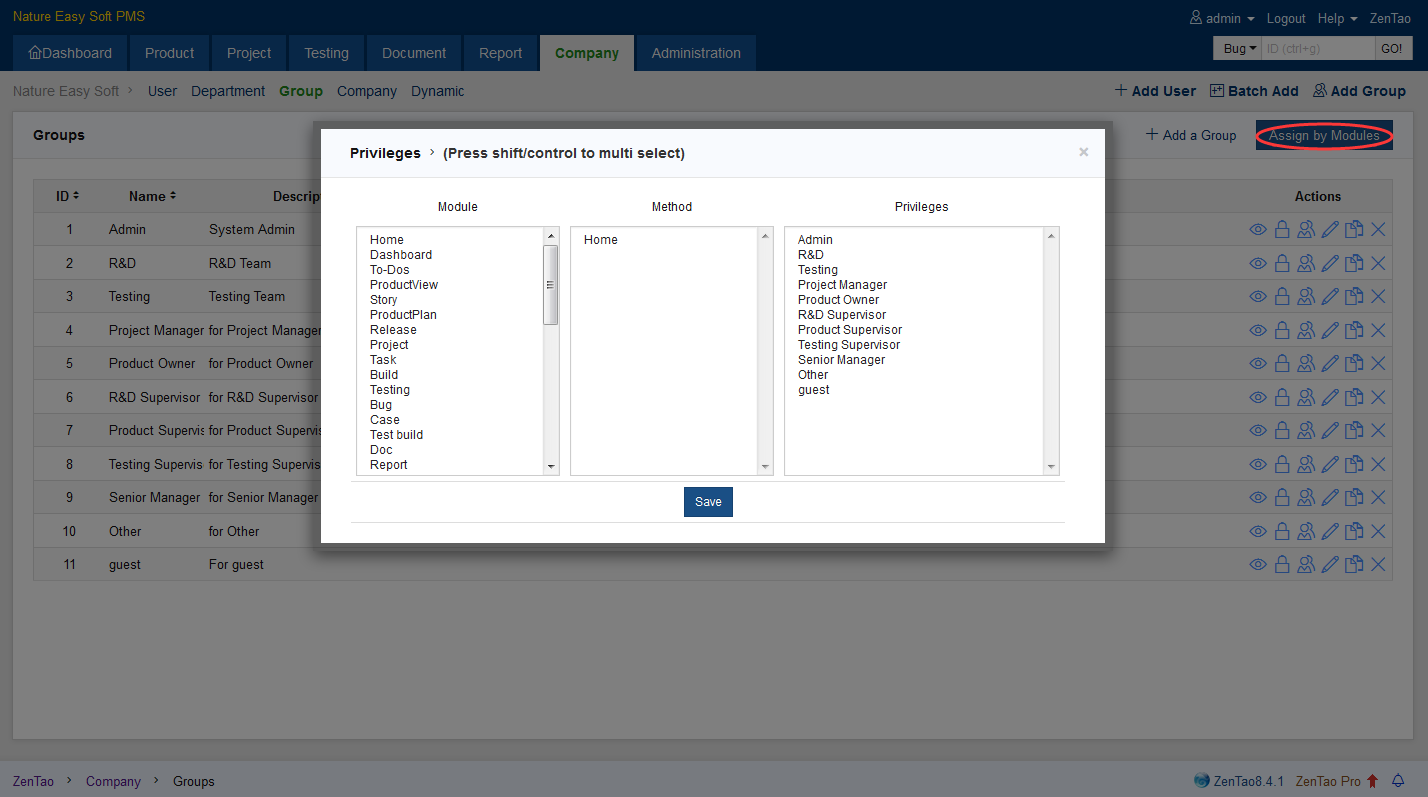Viewport: 1428px width, 797px height.
Task: Open the admin user dropdown
Action: tap(1222, 18)
